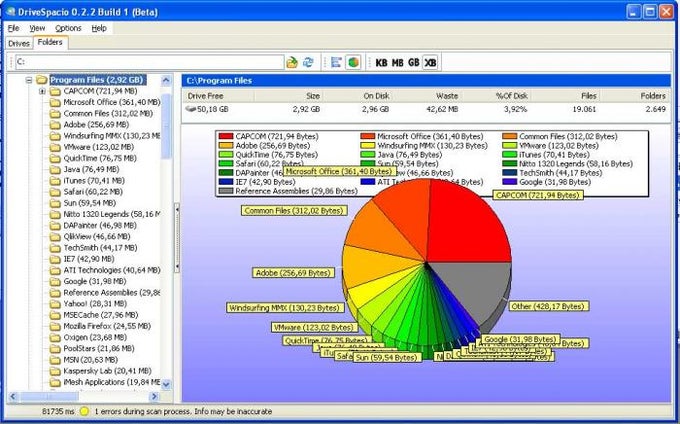This screenshot has width=680, height=424.
Task: Click the folder icon beside IE7
Action: (x=55, y=259)
